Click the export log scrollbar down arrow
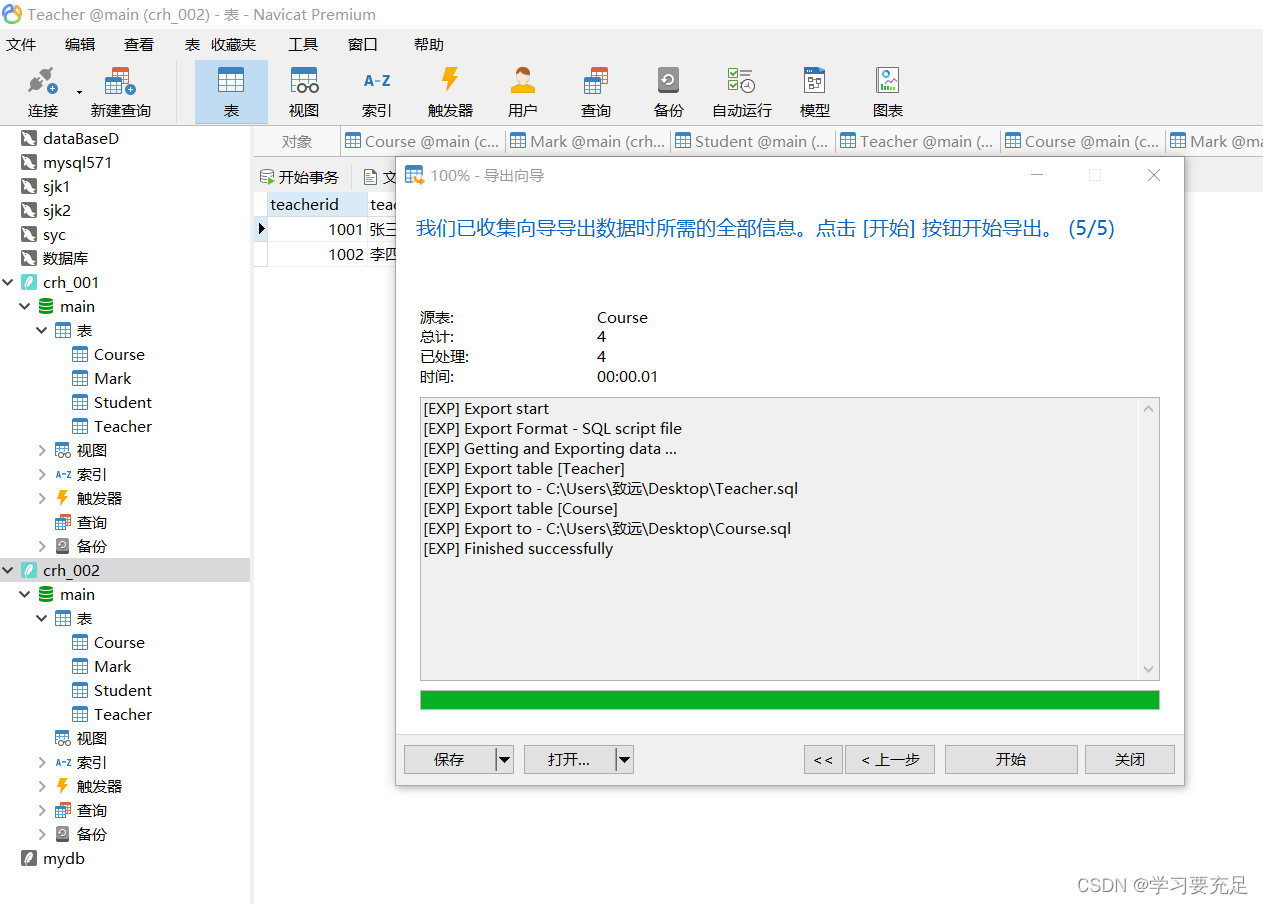 click(1149, 670)
